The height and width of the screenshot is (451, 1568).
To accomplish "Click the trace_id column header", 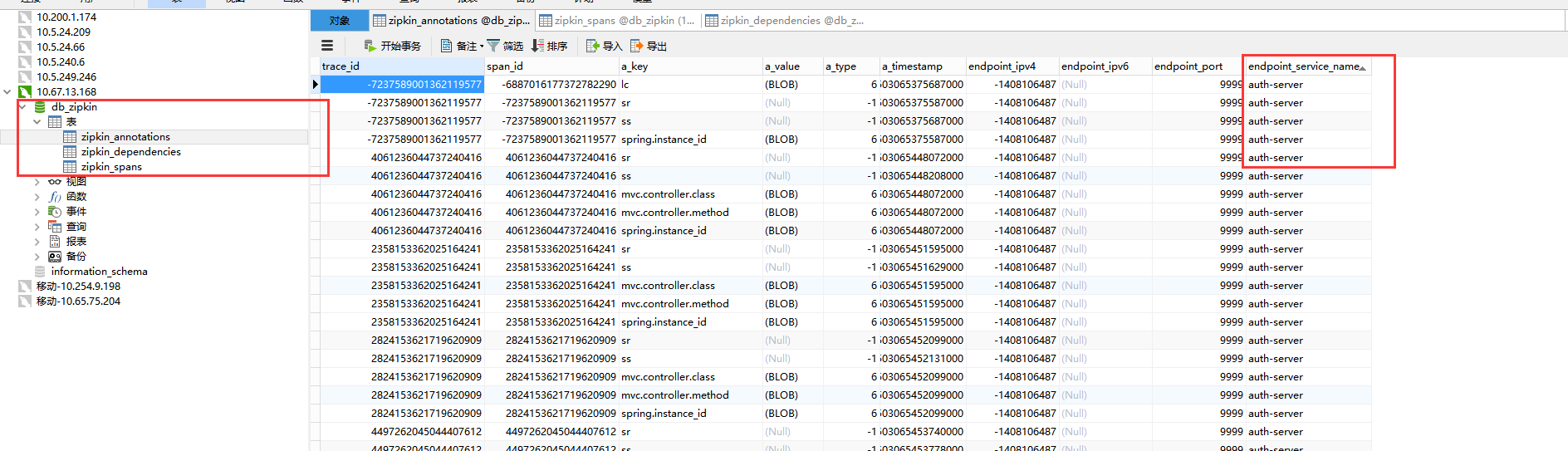I will click(402, 66).
